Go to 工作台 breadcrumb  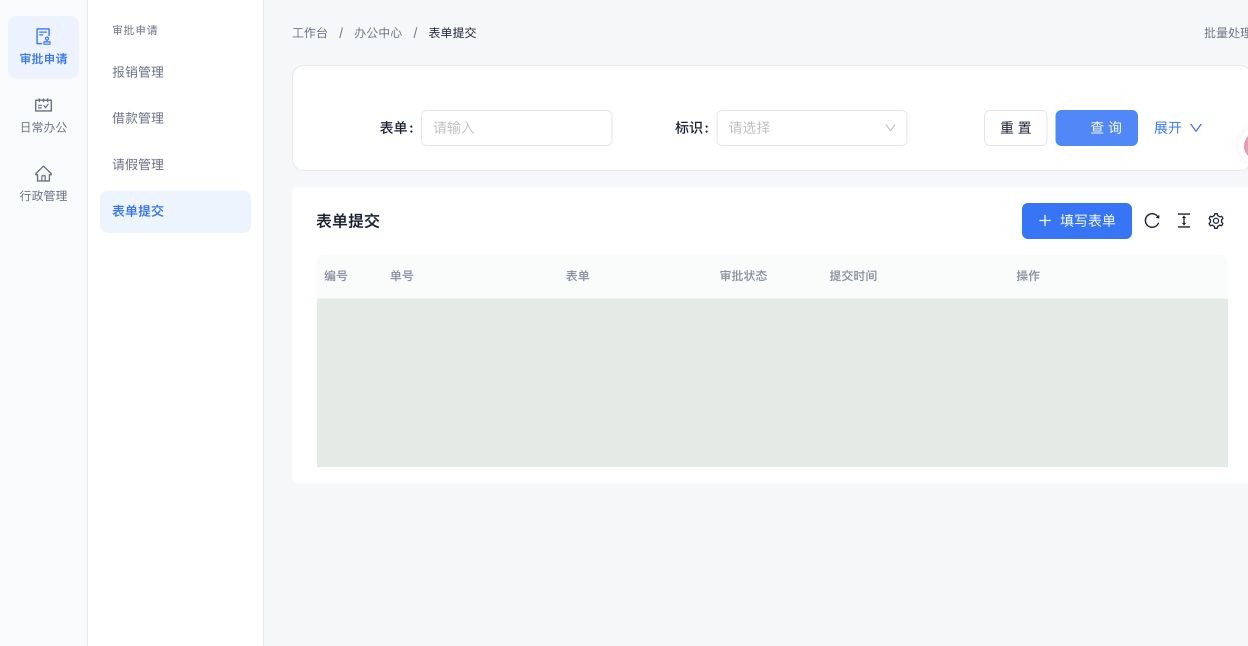(310, 33)
